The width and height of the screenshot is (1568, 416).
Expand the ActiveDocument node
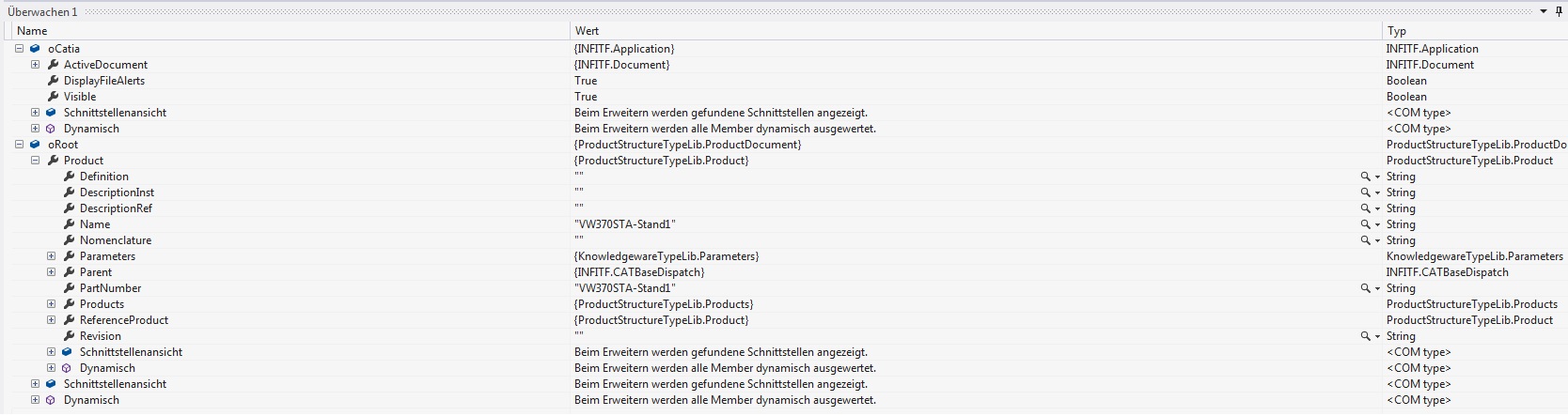(x=35, y=65)
